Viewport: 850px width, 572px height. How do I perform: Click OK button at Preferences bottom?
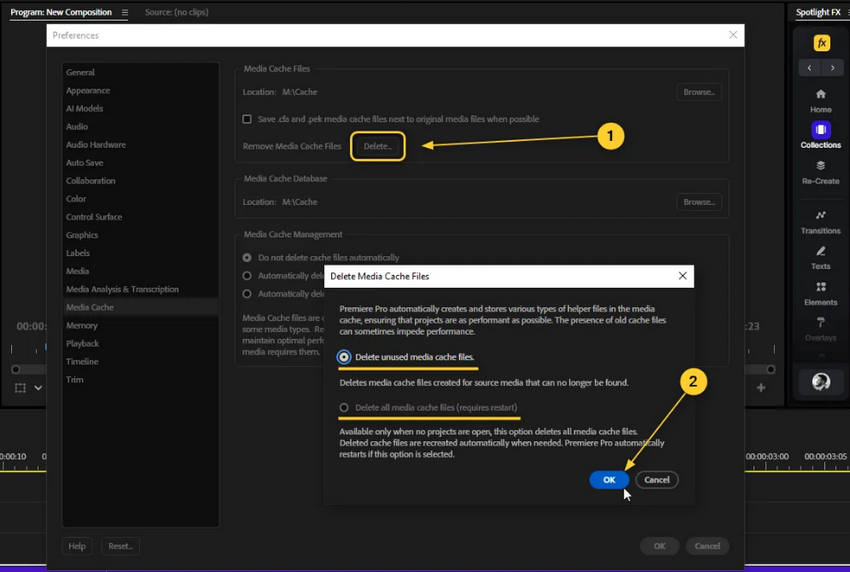(659, 546)
